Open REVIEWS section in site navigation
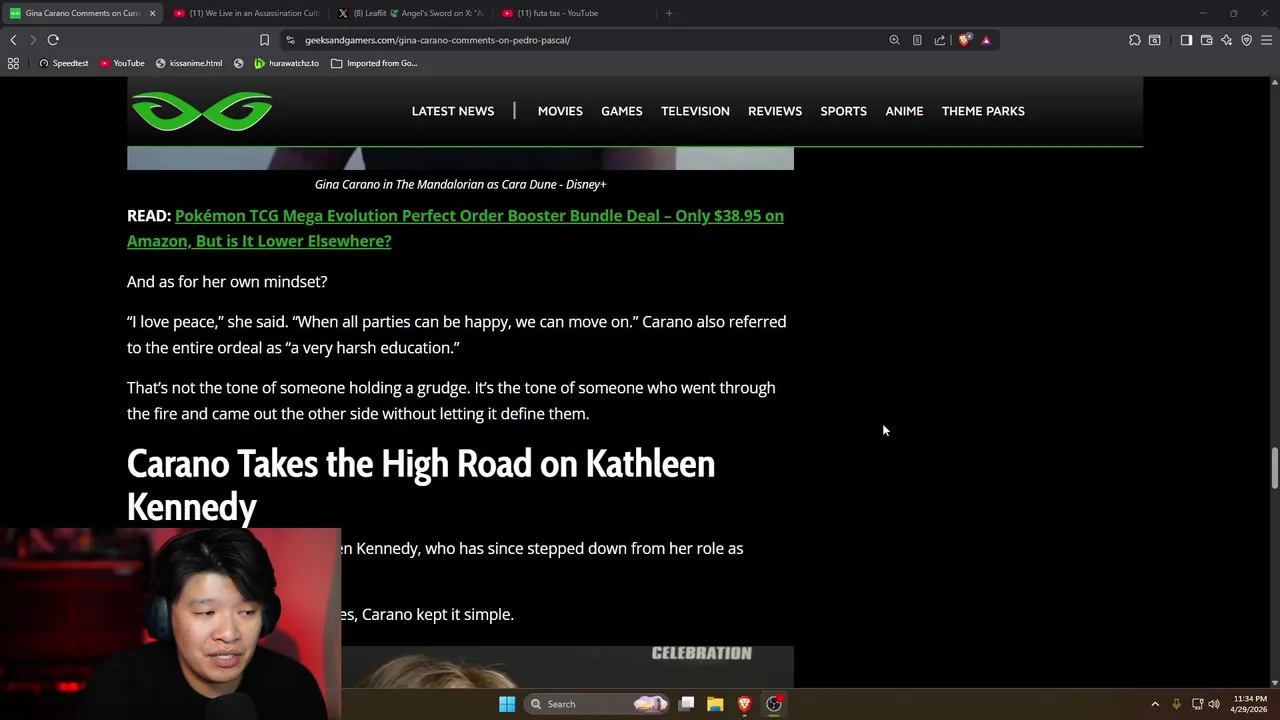 tap(775, 111)
